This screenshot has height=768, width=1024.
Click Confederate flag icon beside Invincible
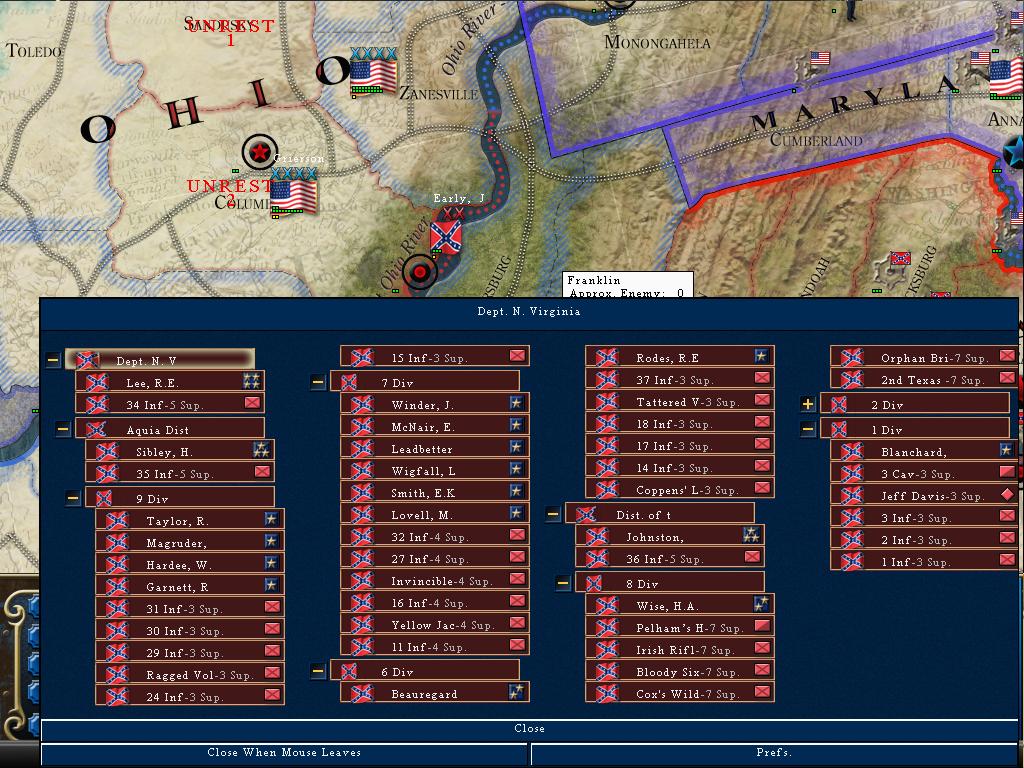click(362, 581)
